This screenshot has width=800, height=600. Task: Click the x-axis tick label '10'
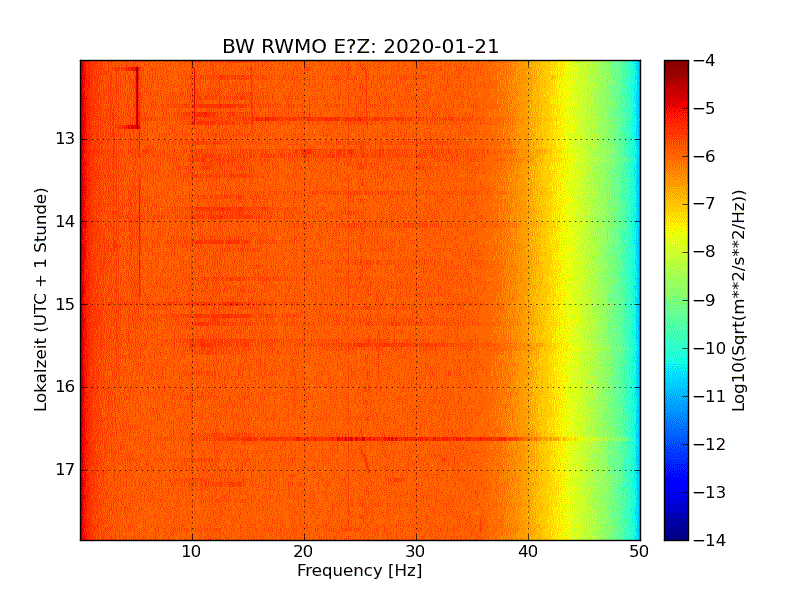click(192, 552)
